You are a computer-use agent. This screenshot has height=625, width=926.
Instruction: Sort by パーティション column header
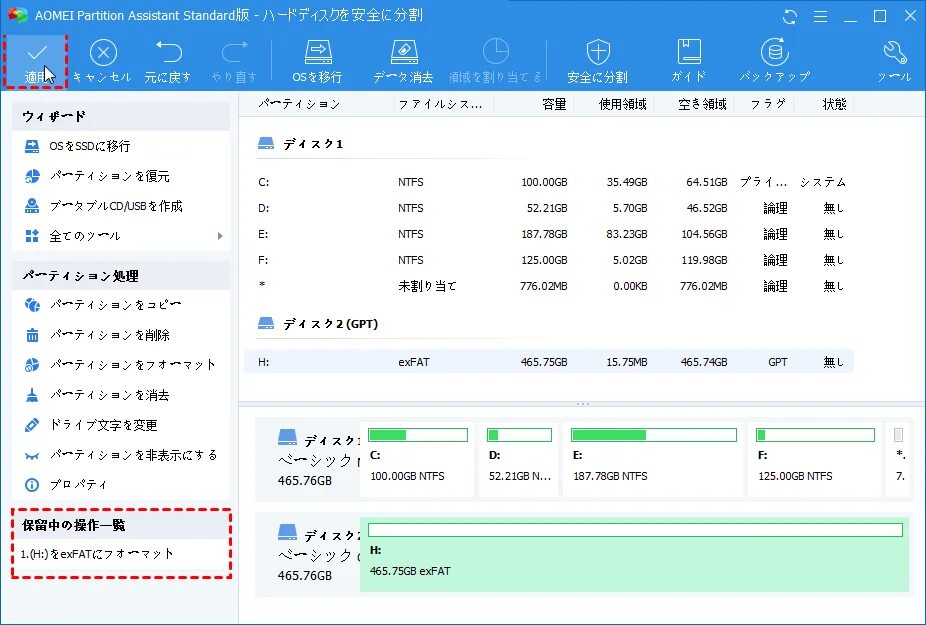[x=299, y=105]
